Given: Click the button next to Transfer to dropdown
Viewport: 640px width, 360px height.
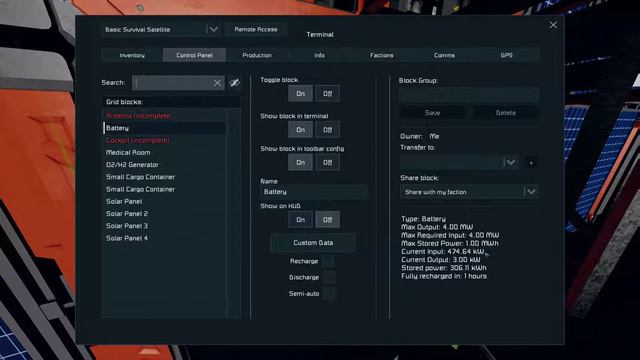Looking at the screenshot, I should point(531,163).
